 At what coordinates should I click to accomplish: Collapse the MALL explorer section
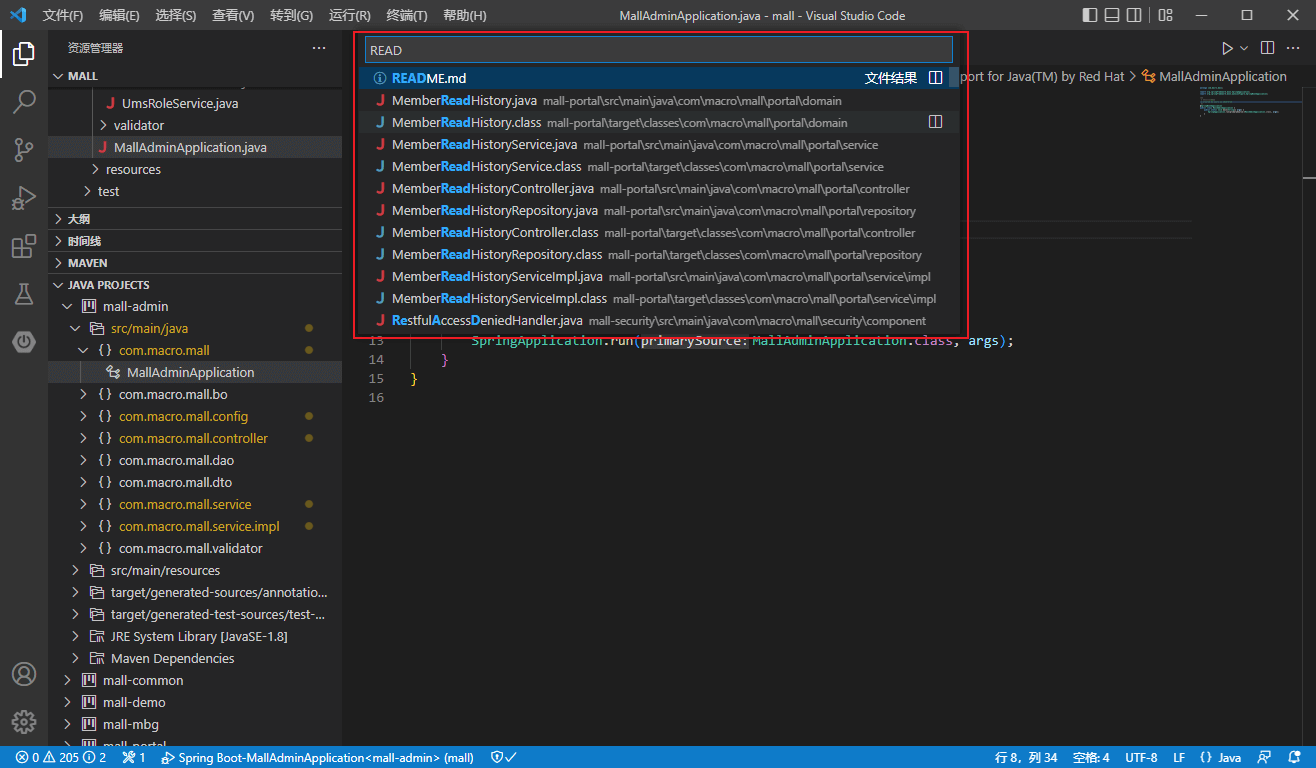[195, 76]
